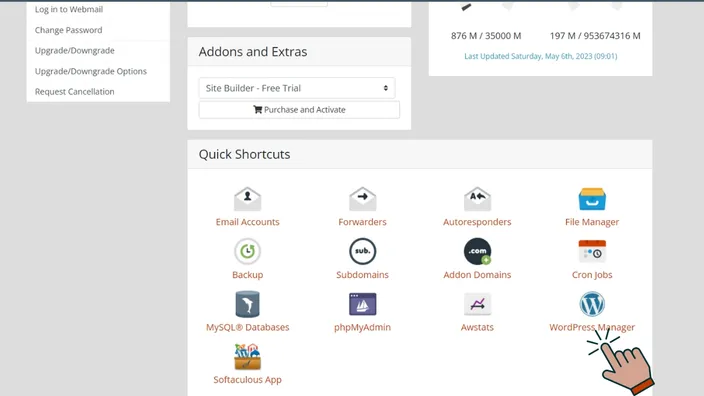Click the Cron Jobs text link

tap(592, 275)
